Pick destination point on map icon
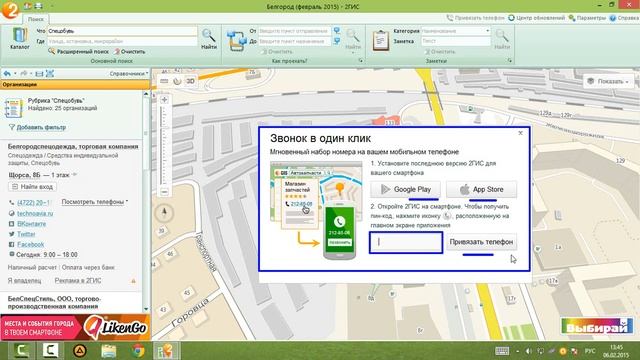640x360 pixels. (x=337, y=41)
